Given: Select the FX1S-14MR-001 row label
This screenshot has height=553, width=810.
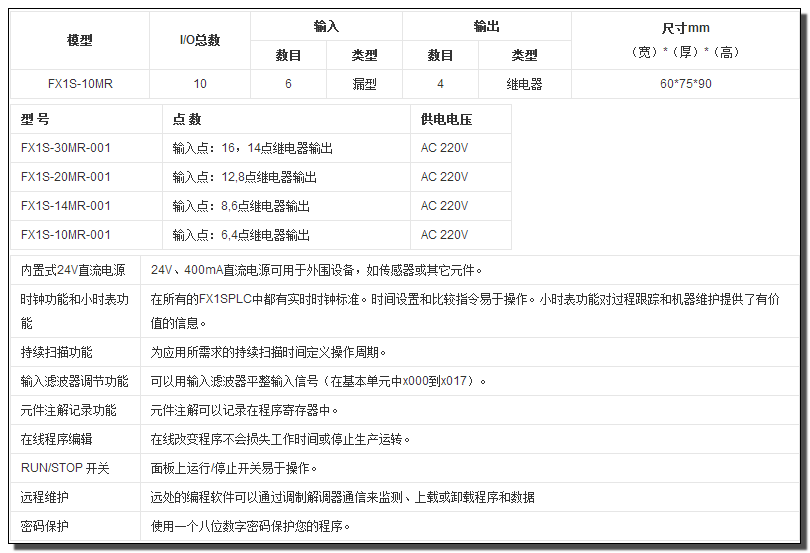Looking at the screenshot, I should point(66,206).
